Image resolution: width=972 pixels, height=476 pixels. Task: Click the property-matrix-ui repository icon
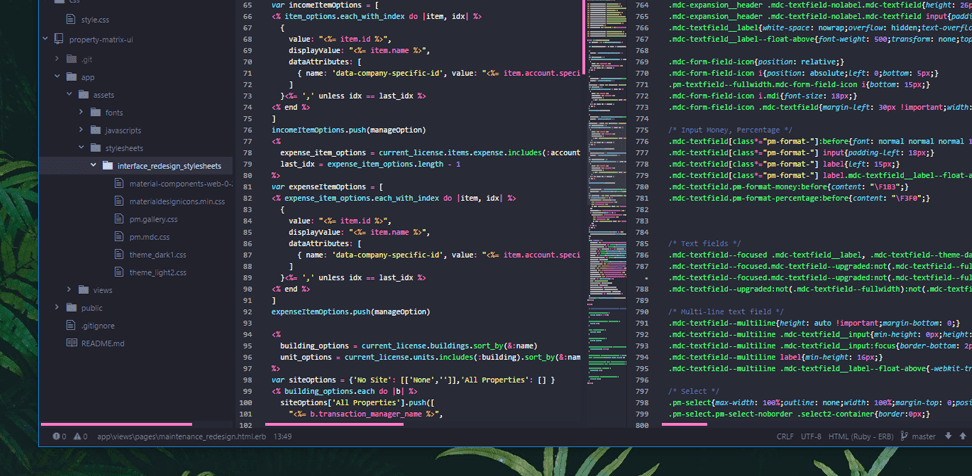pyautogui.click(x=58, y=39)
